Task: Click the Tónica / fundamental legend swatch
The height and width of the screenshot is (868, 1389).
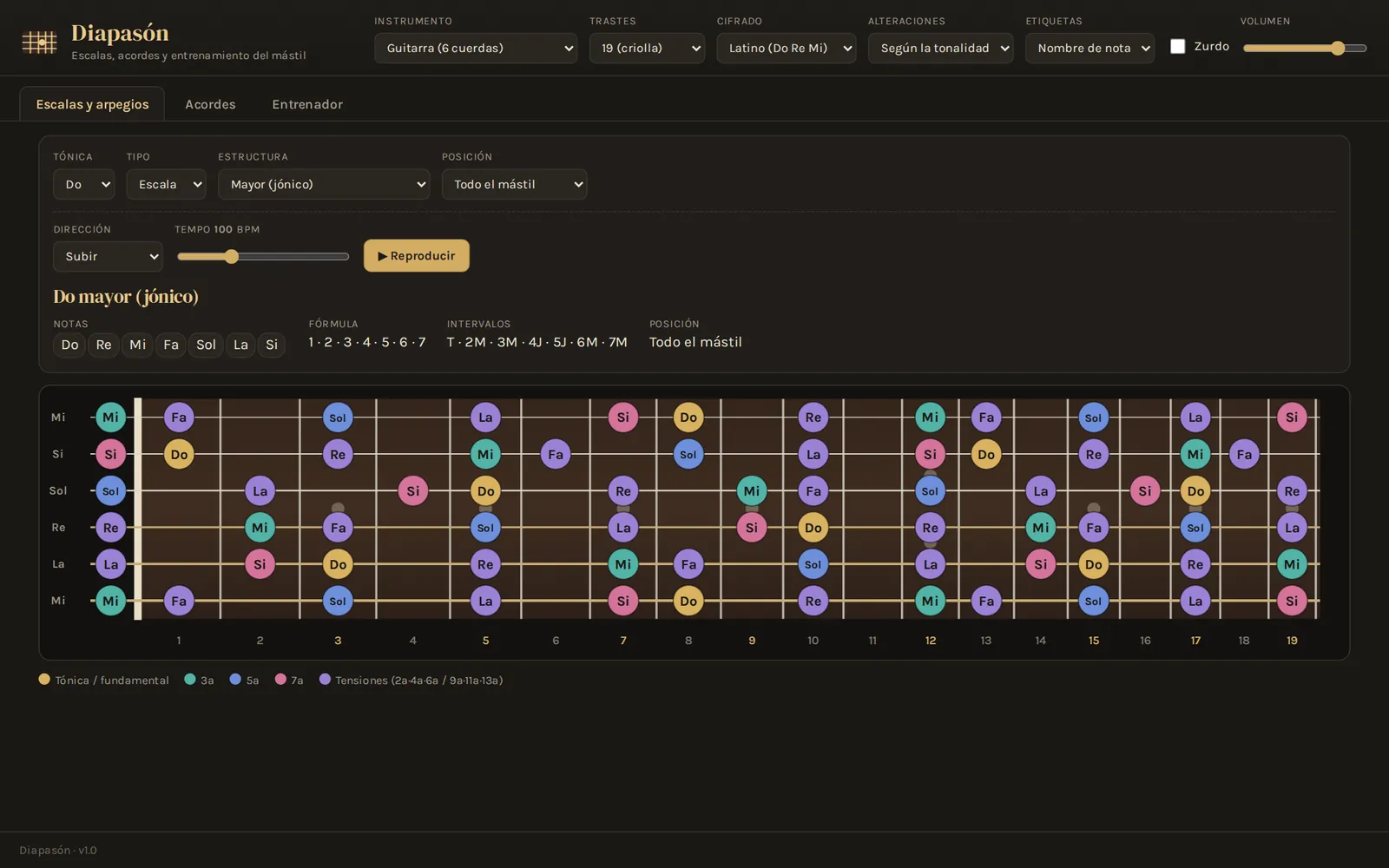Action: 44,680
